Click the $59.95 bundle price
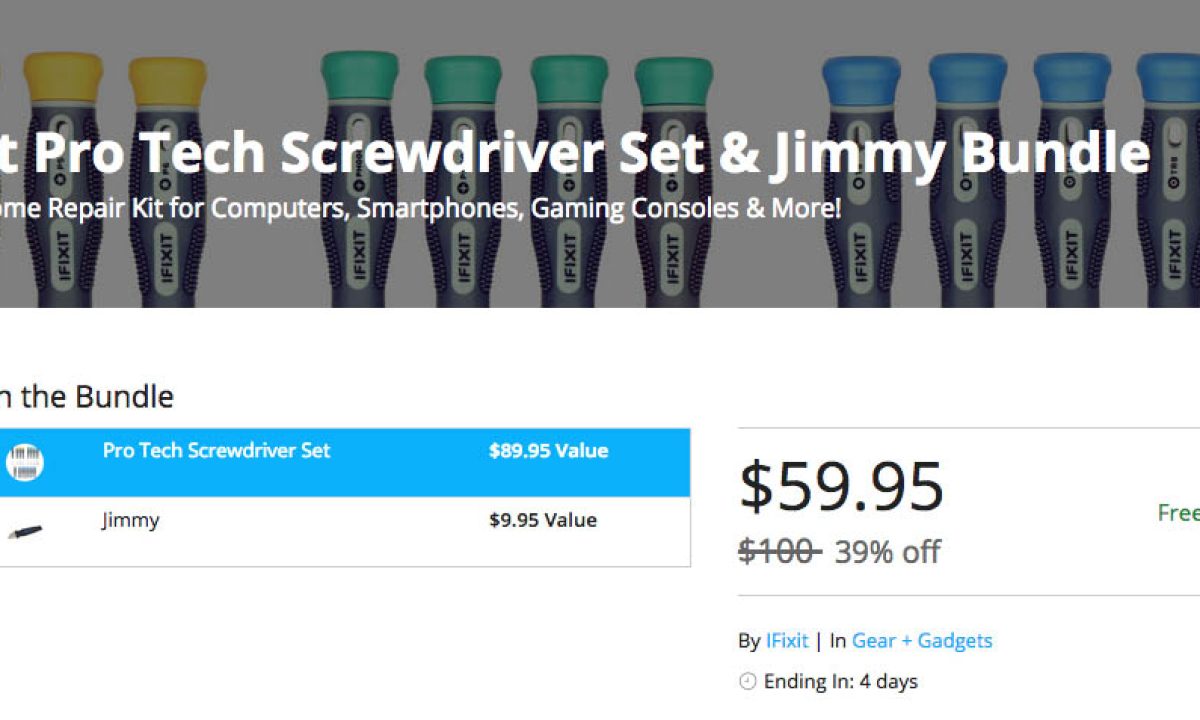 (x=841, y=487)
